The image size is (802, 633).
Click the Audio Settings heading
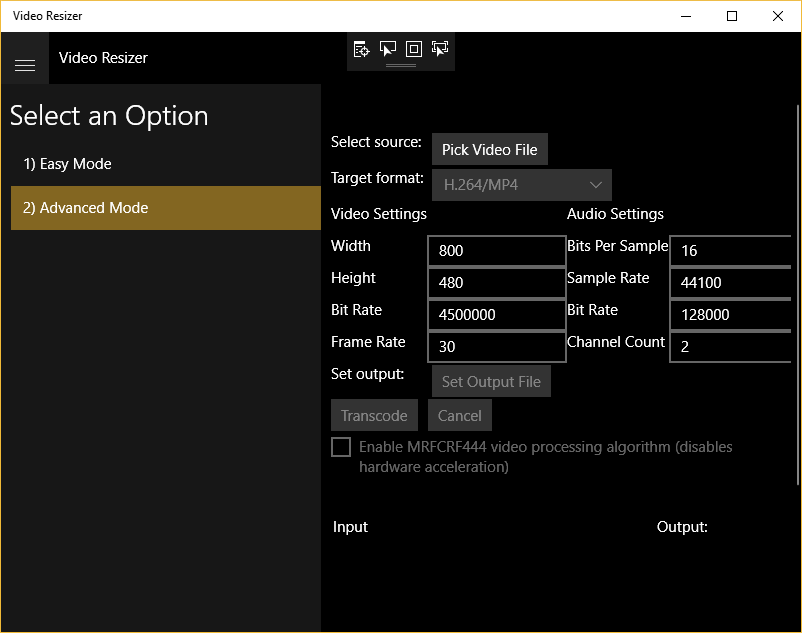point(615,214)
